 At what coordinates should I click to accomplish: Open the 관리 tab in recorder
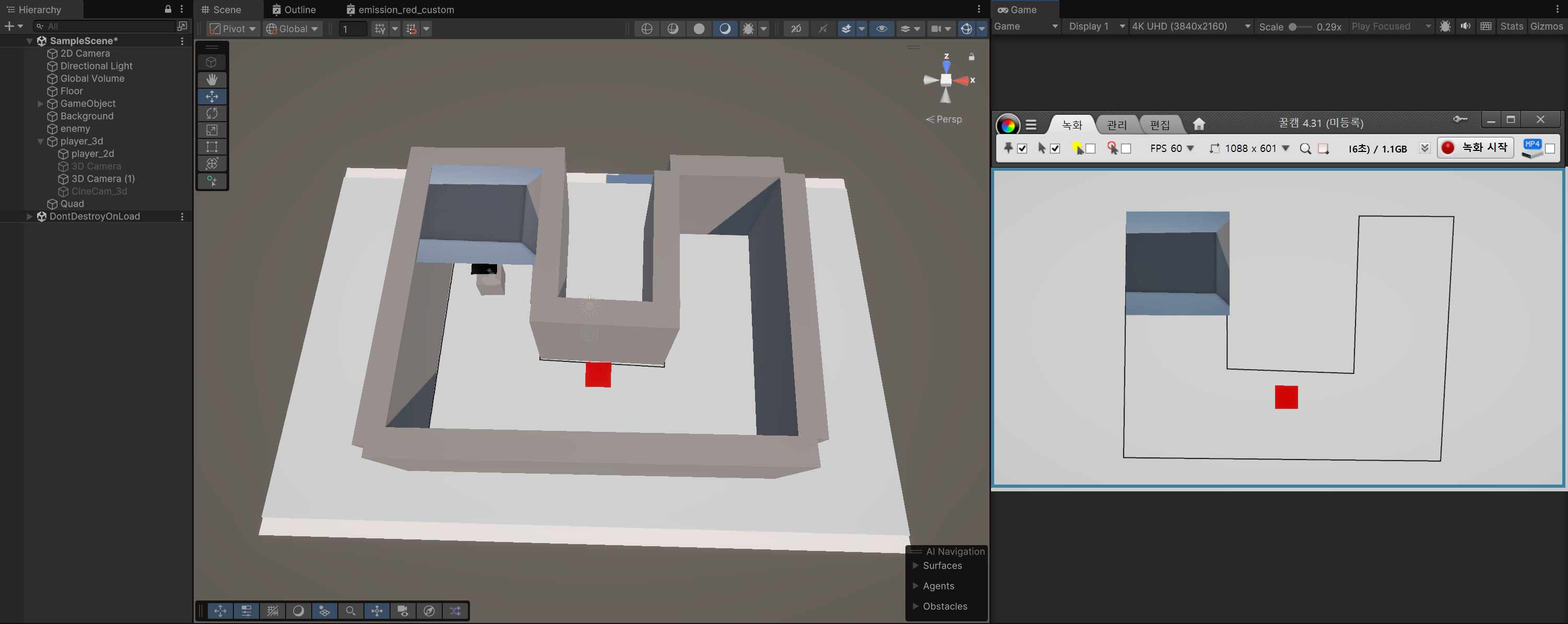1116,125
